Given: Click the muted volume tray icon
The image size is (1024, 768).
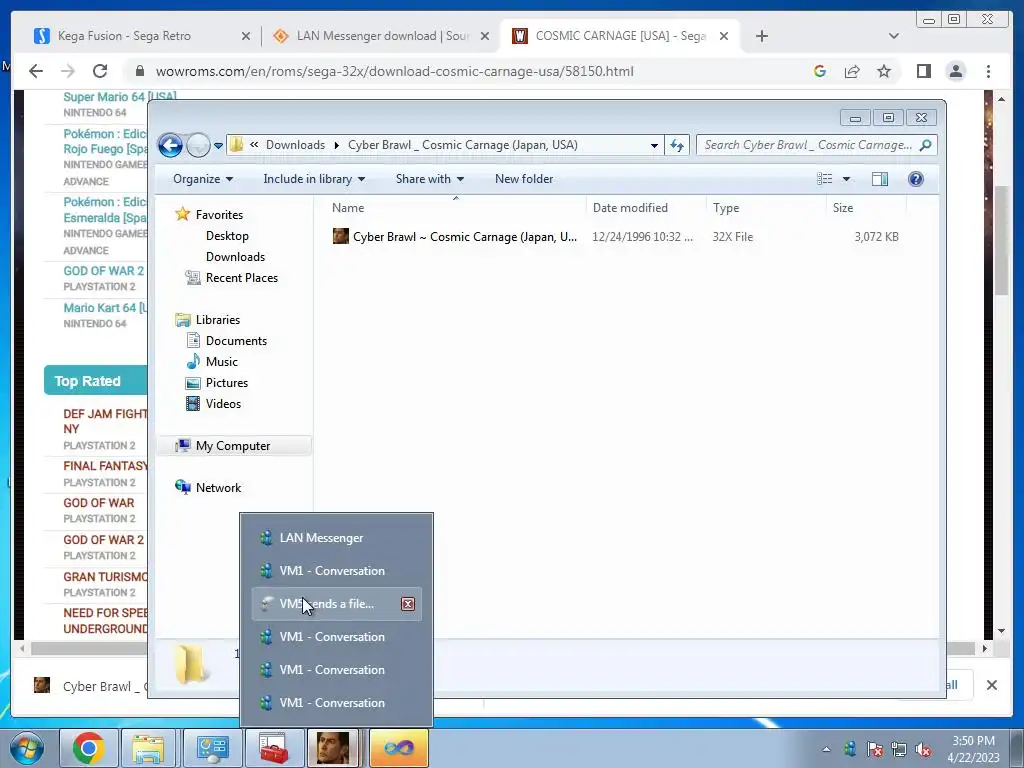Looking at the screenshot, I should pyautogui.click(x=923, y=750).
